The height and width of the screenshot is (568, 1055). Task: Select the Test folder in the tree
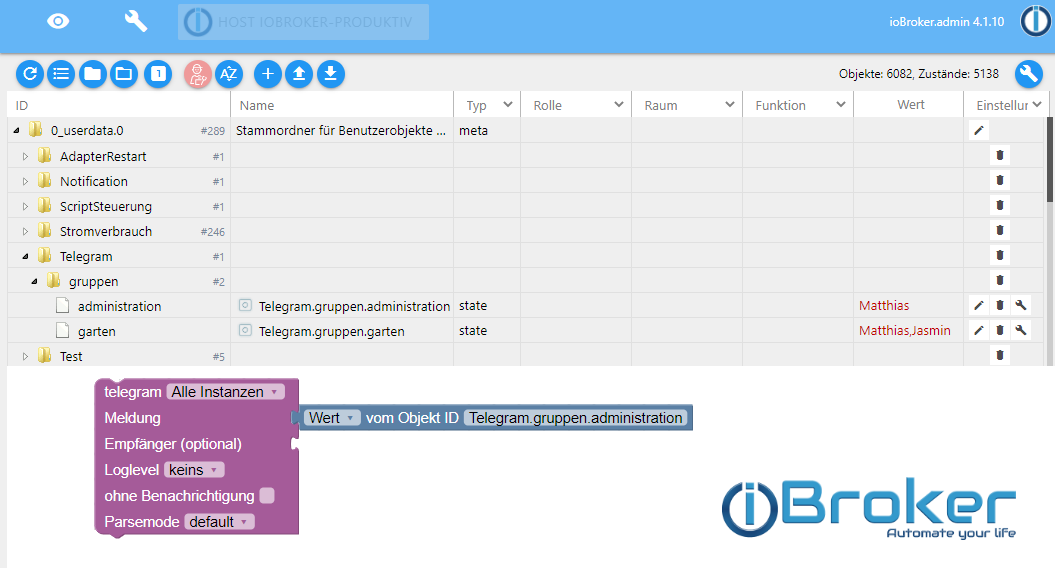pyautogui.click(x=71, y=356)
